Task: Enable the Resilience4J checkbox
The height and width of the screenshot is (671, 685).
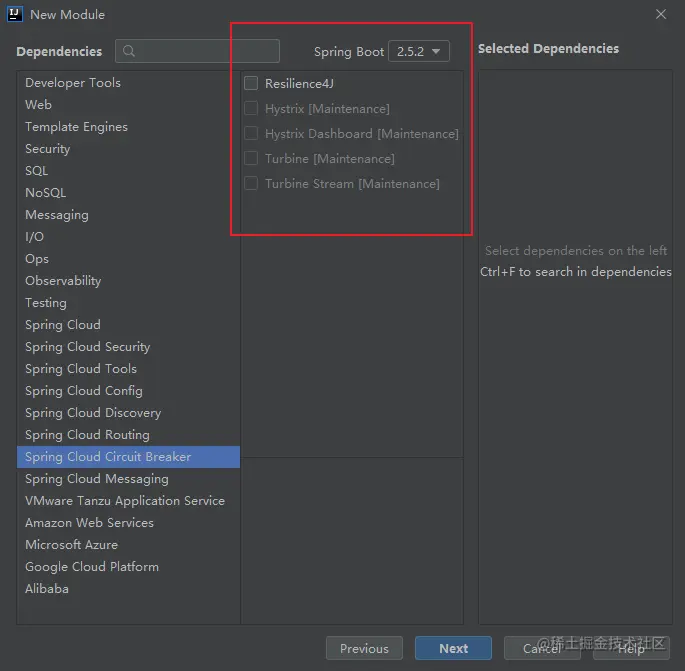Action: (251, 83)
